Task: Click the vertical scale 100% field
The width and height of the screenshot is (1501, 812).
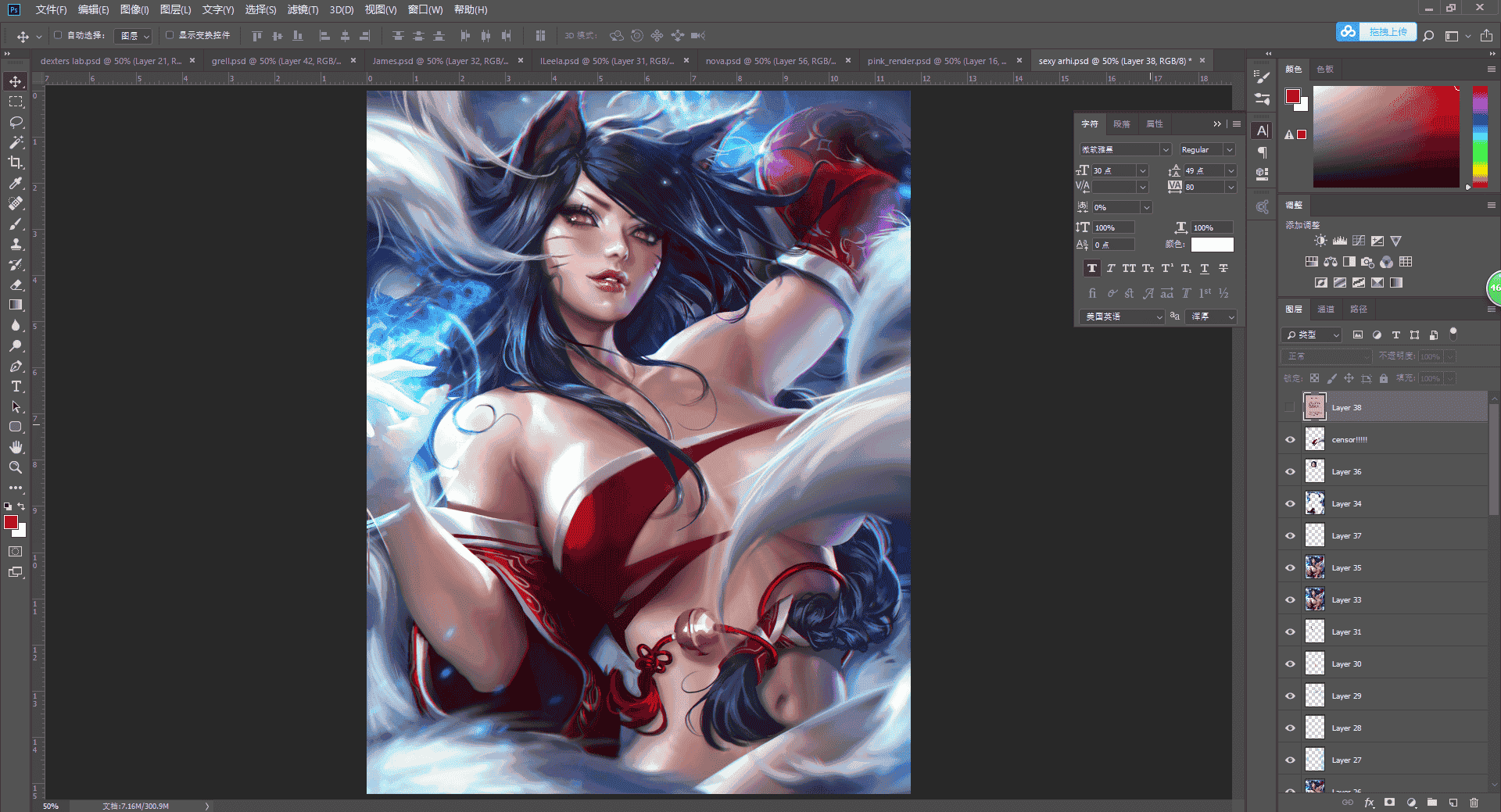Action: [x=1114, y=227]
